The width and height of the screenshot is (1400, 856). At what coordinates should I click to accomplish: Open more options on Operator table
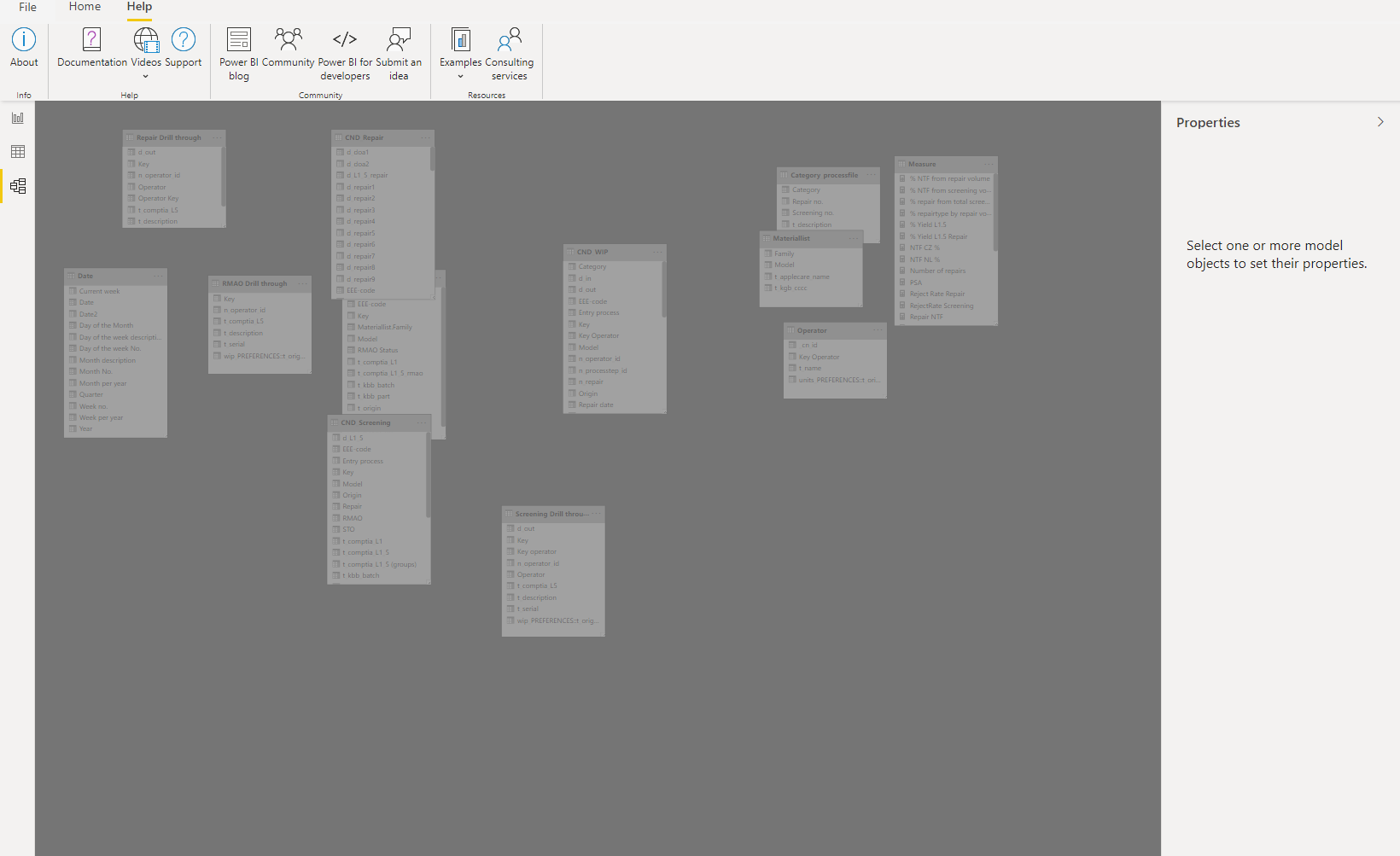pos(878,330)
